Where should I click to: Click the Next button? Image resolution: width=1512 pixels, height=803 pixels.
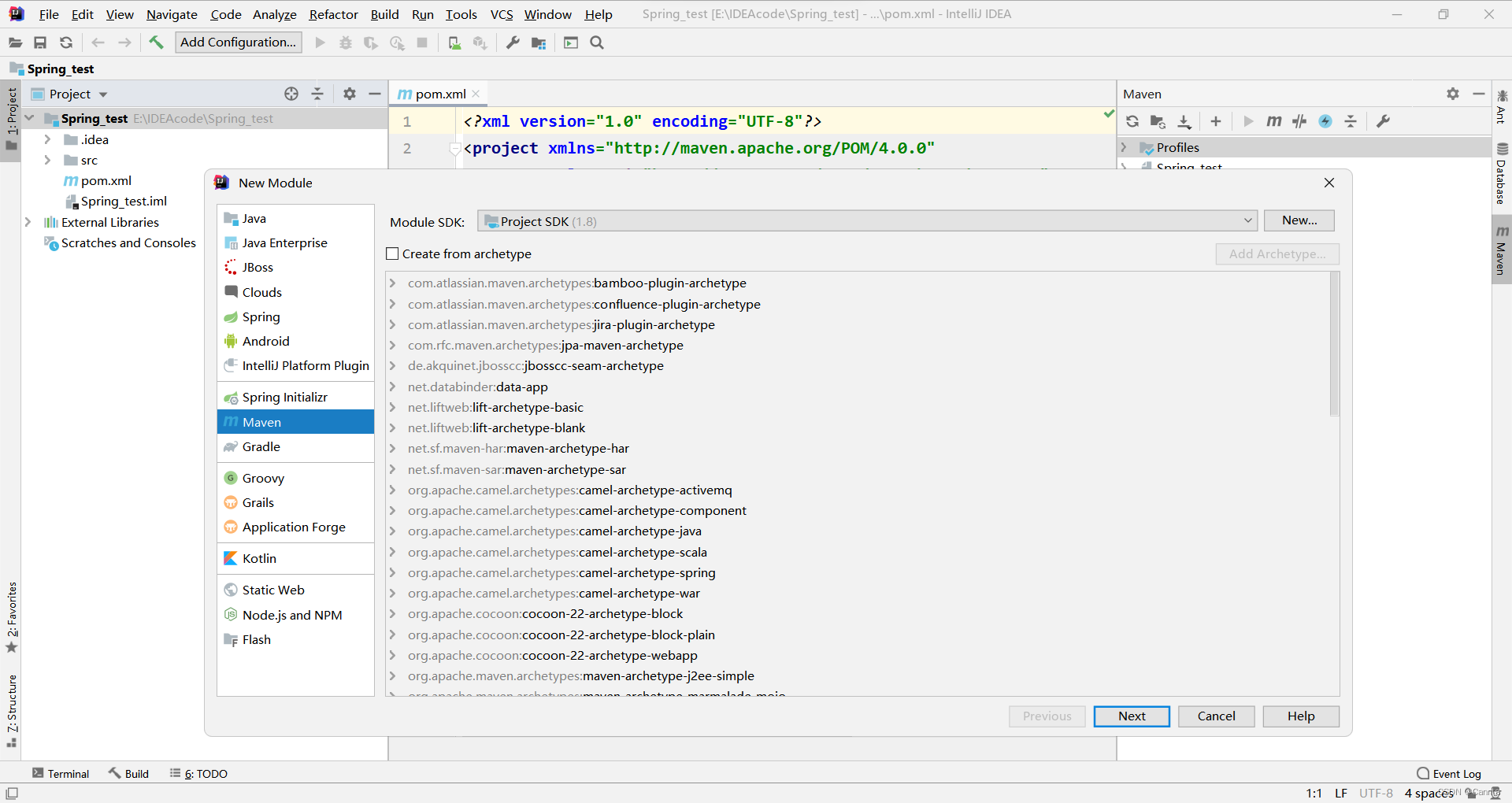pos(1132,716)
